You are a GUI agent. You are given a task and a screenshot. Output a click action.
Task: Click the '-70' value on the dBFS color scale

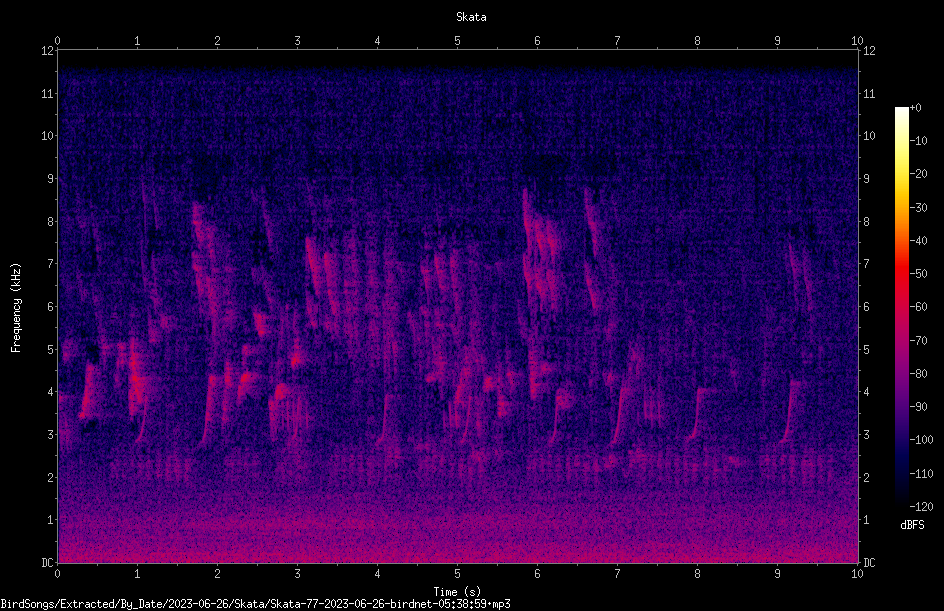pyautogui.click(x=918, y=341)
